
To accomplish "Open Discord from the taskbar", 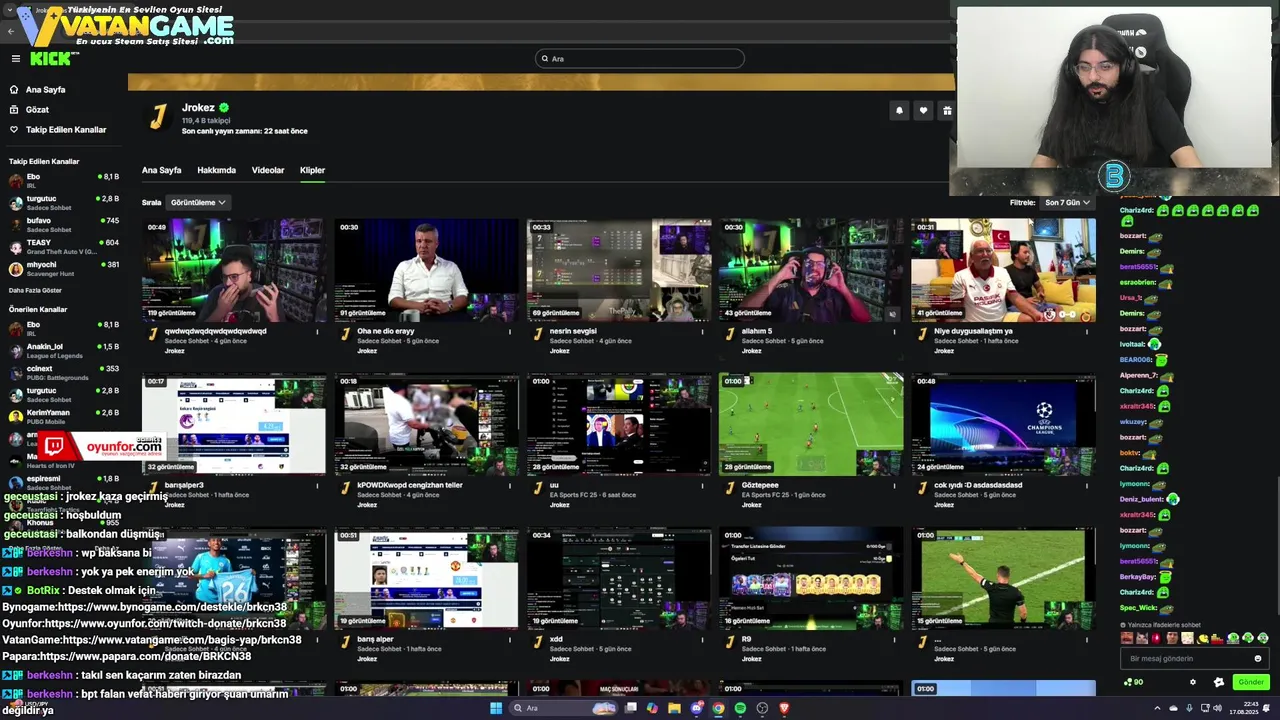I will pos(697,708).
